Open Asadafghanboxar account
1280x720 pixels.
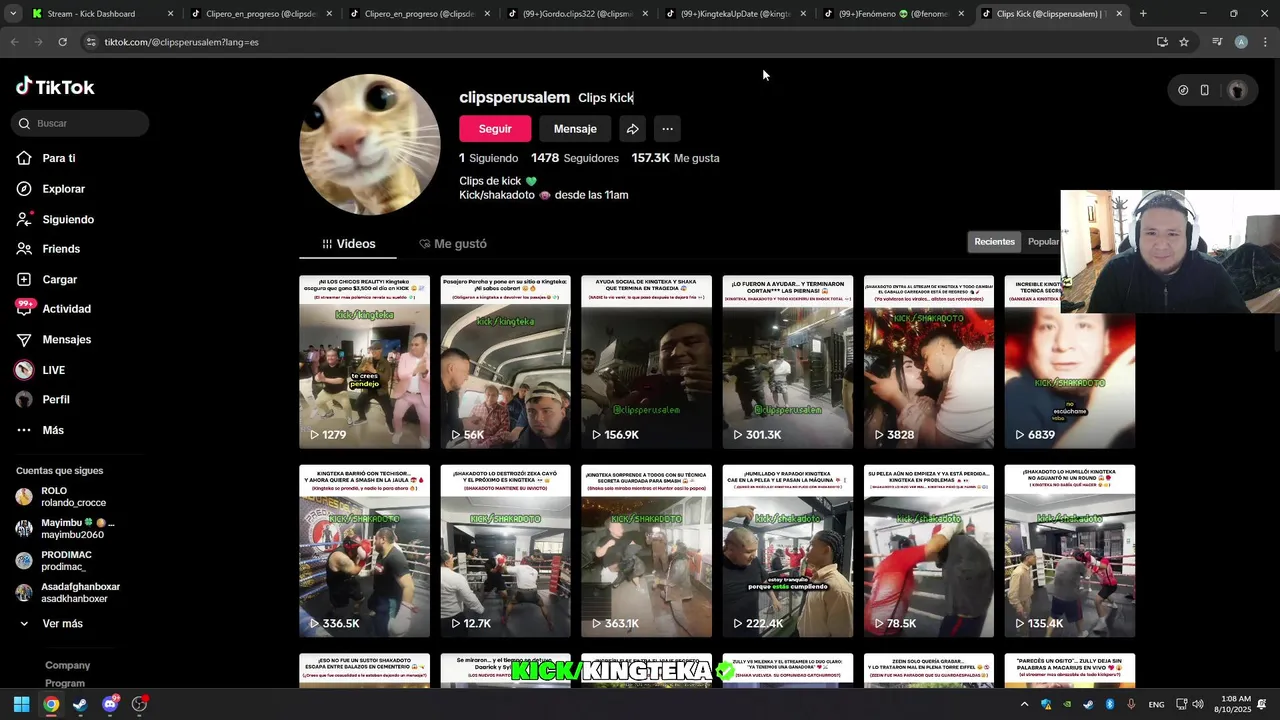(68, 593)
